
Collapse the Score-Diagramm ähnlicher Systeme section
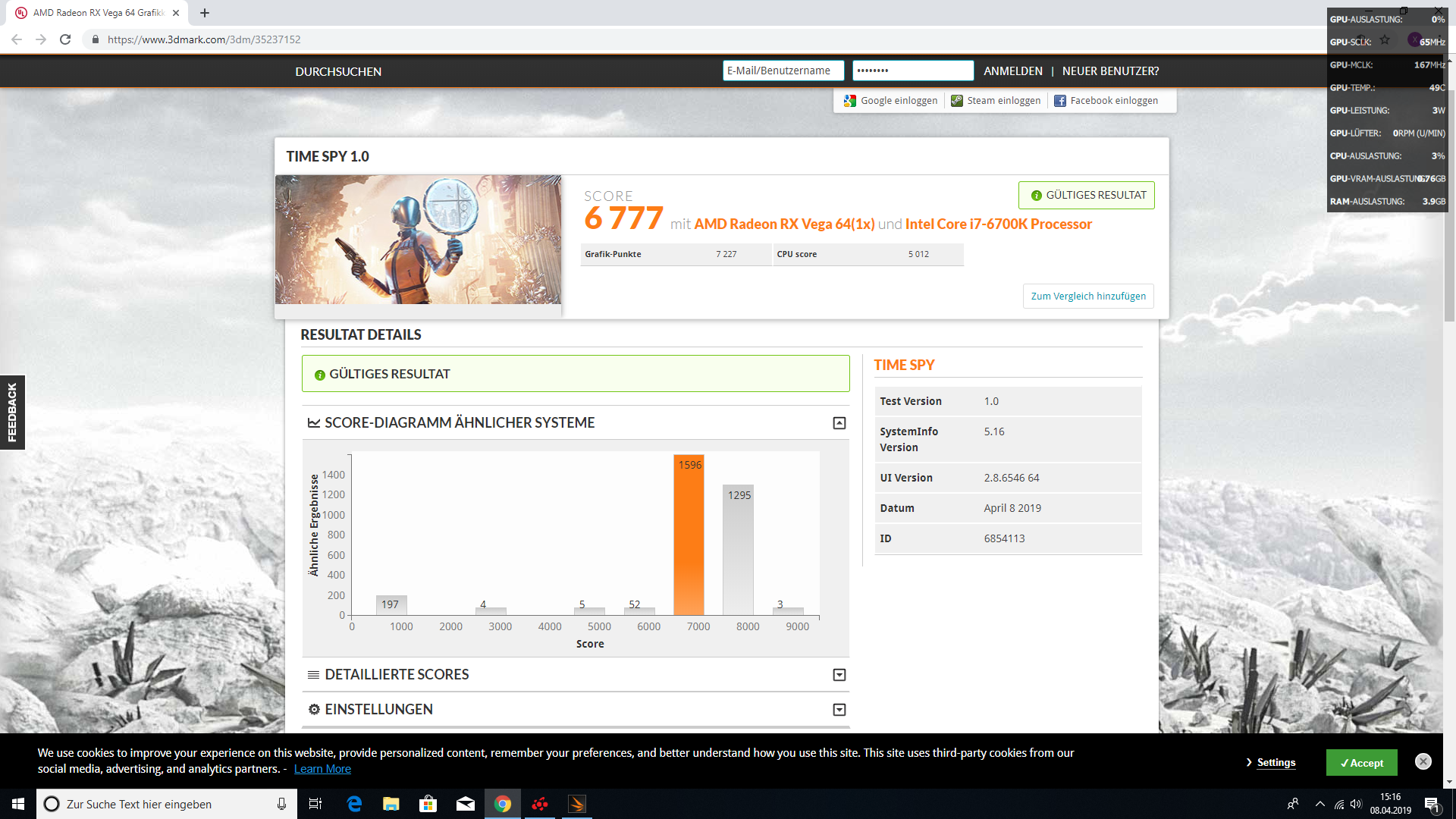coord(839,423)
